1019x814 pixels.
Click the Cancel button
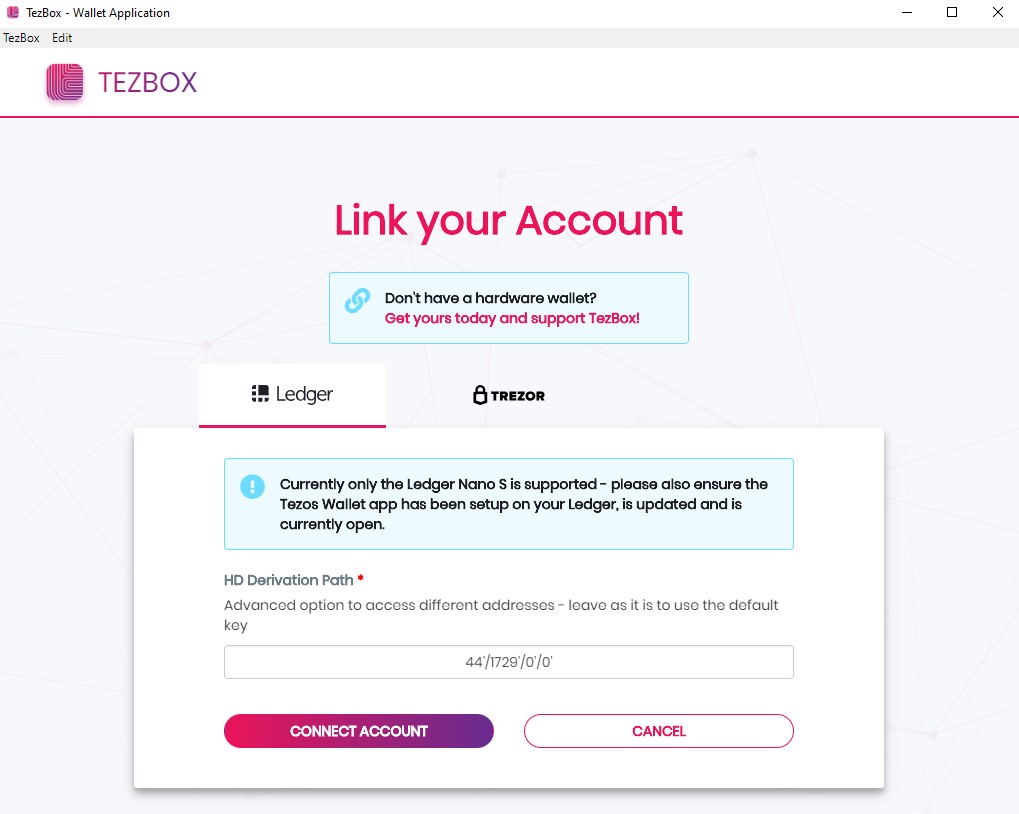point(659,731)
